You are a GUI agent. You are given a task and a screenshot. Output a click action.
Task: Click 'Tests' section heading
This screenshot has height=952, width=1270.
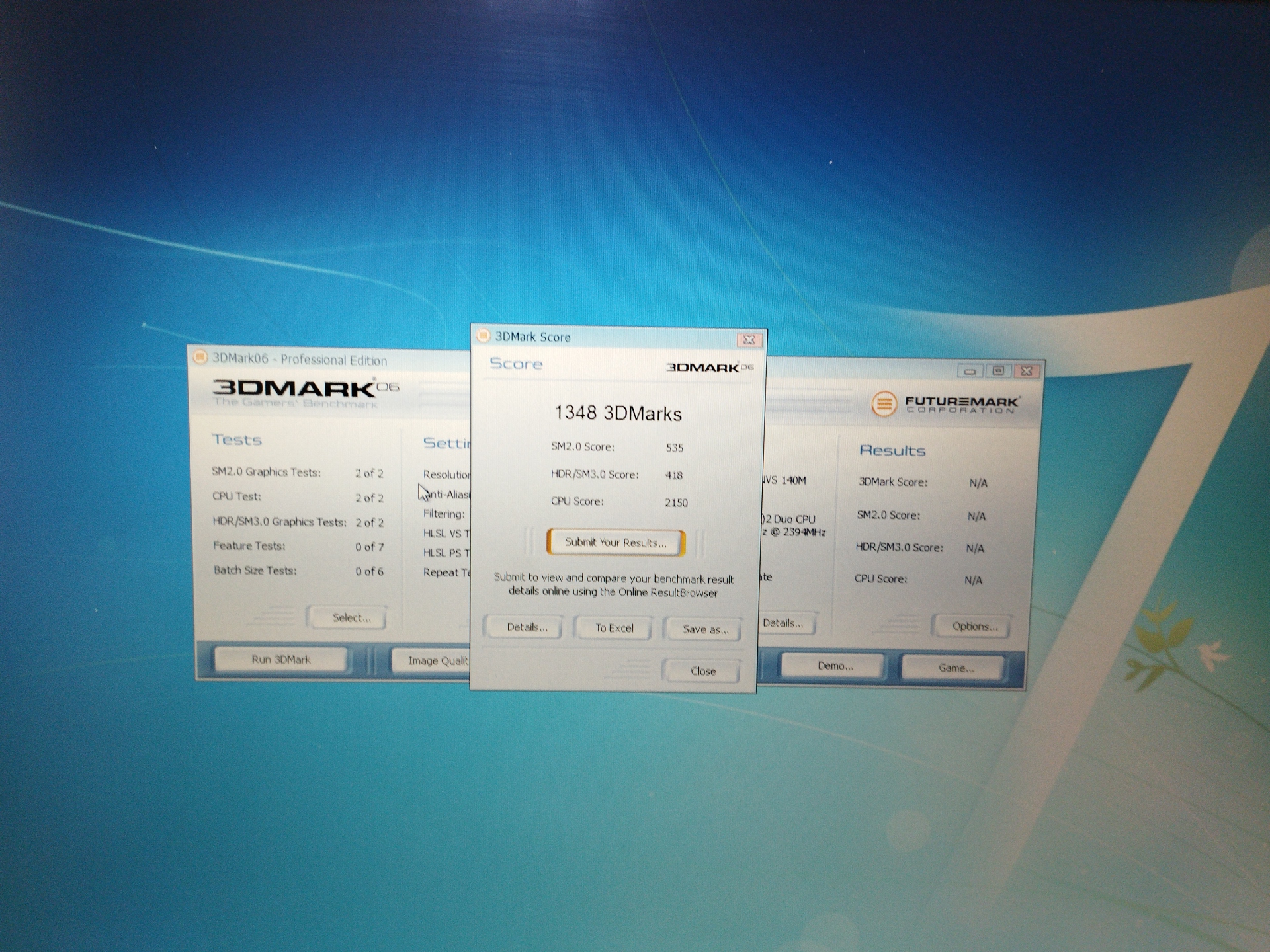click(237, 440)
